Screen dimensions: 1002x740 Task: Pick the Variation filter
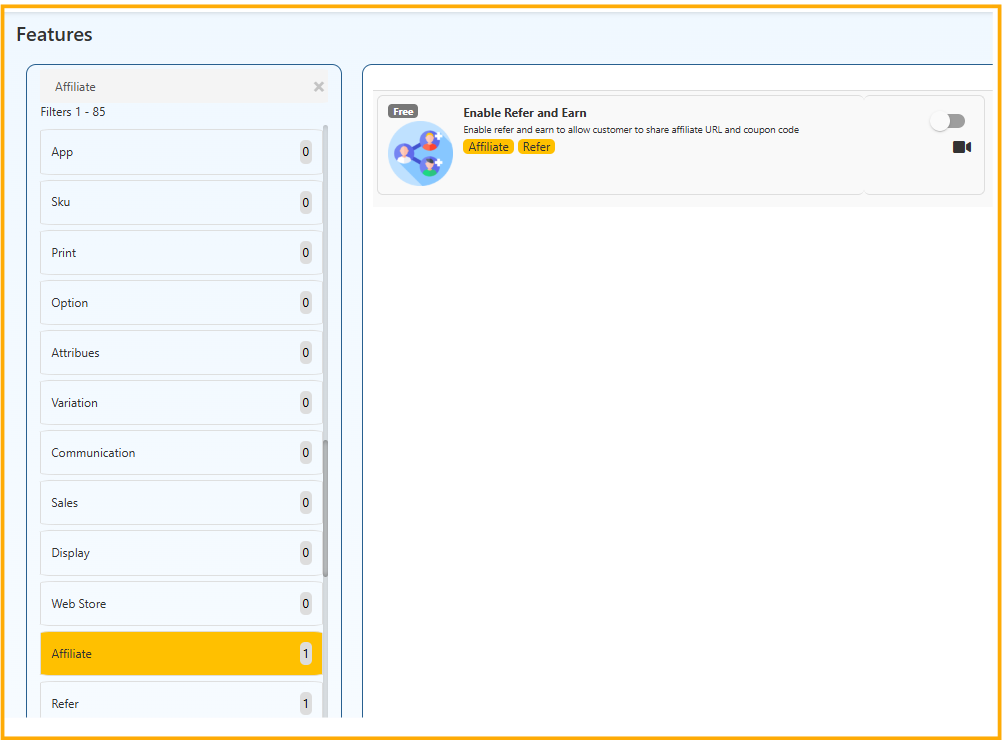pos(181,403)
